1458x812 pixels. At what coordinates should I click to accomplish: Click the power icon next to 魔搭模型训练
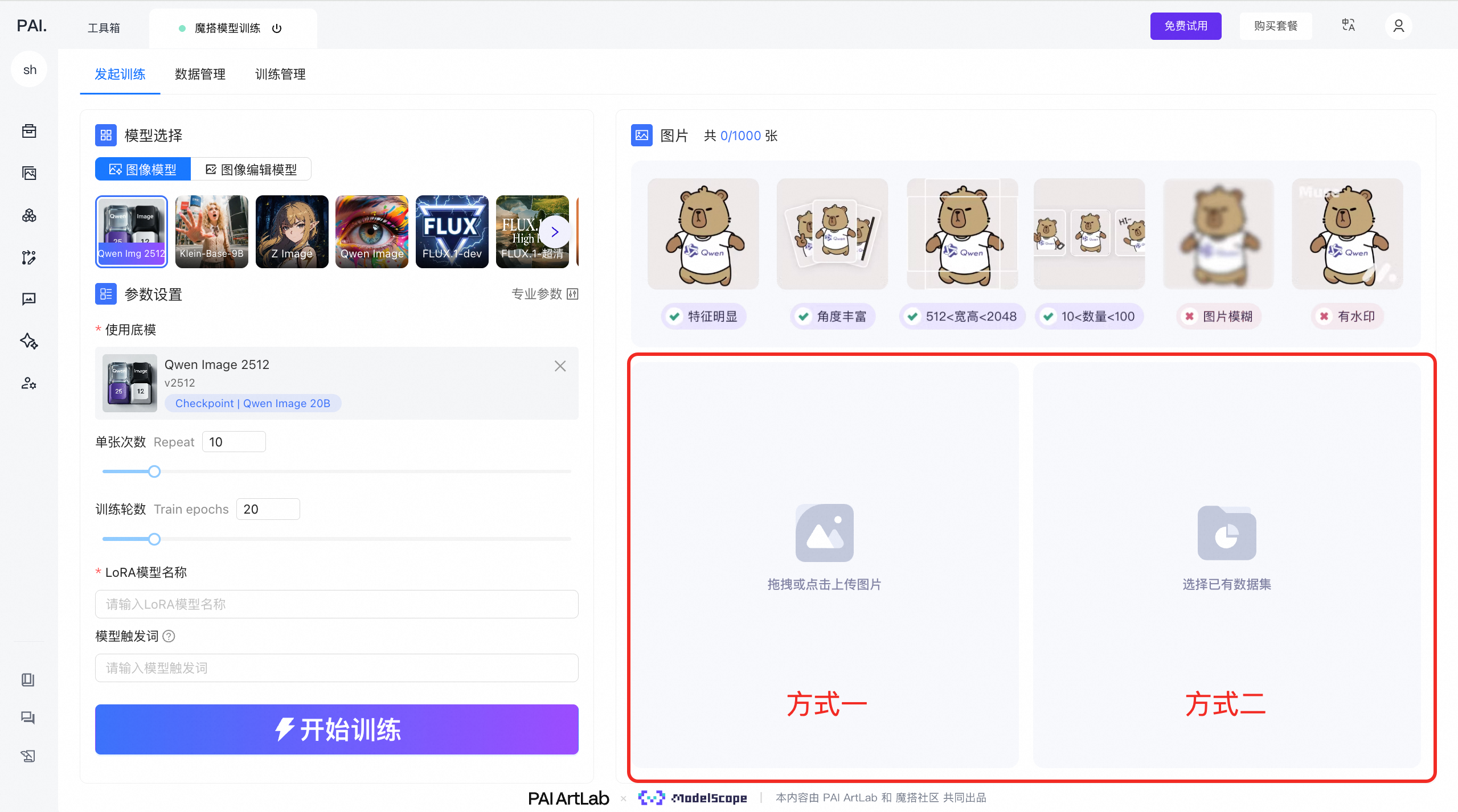point(277,28)
